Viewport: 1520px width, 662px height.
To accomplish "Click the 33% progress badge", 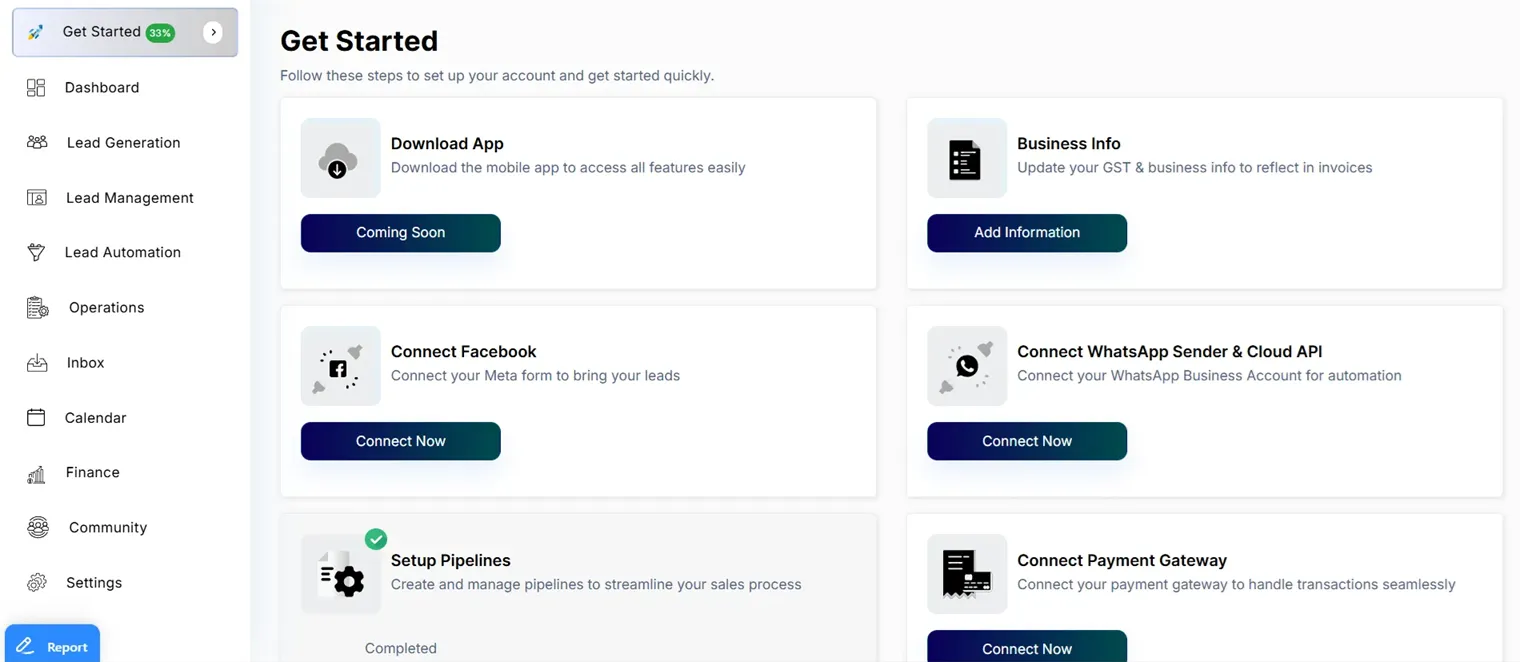I will (x=160, y=33).
